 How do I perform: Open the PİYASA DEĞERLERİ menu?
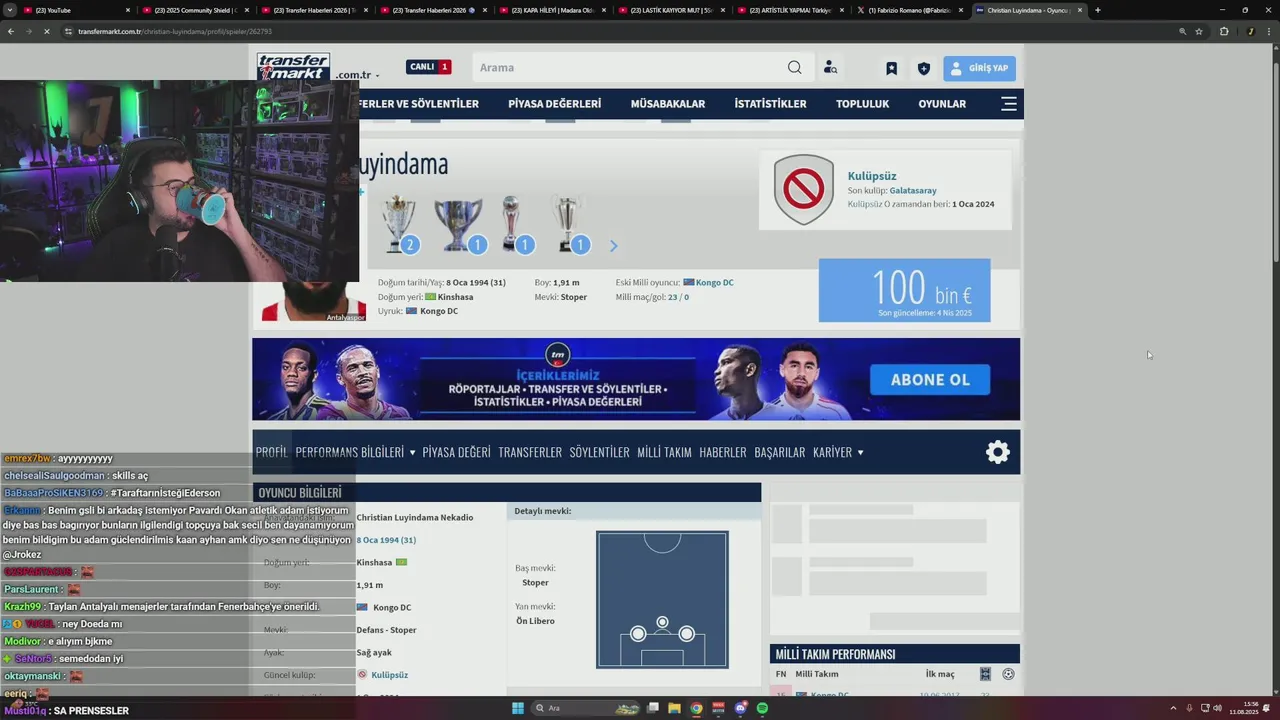coord(554,104)
